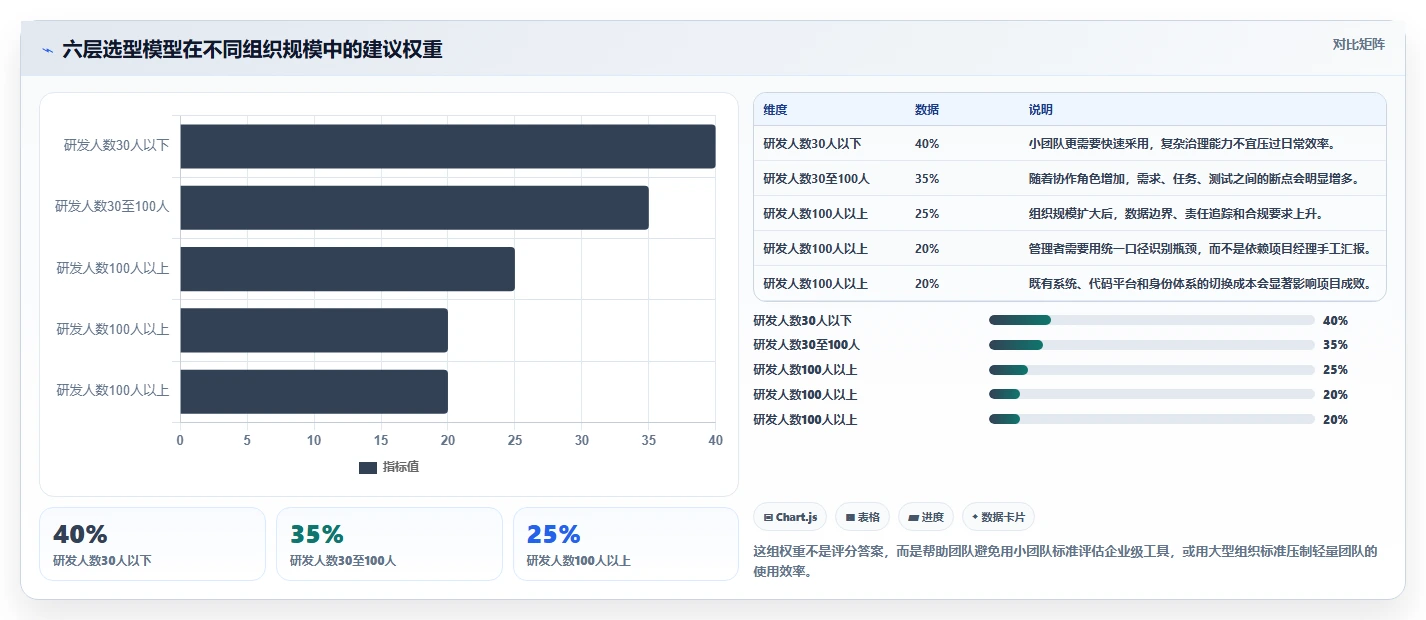Click the title 六层选型模型在不同组织规模中的建议权重
The image size is (1426, 620).
(x=252, y=50)
